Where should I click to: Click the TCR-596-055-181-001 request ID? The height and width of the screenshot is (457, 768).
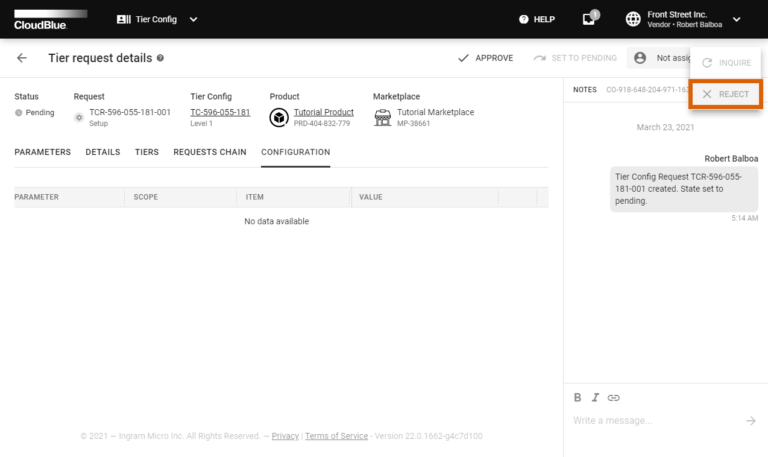click(130, 112)
